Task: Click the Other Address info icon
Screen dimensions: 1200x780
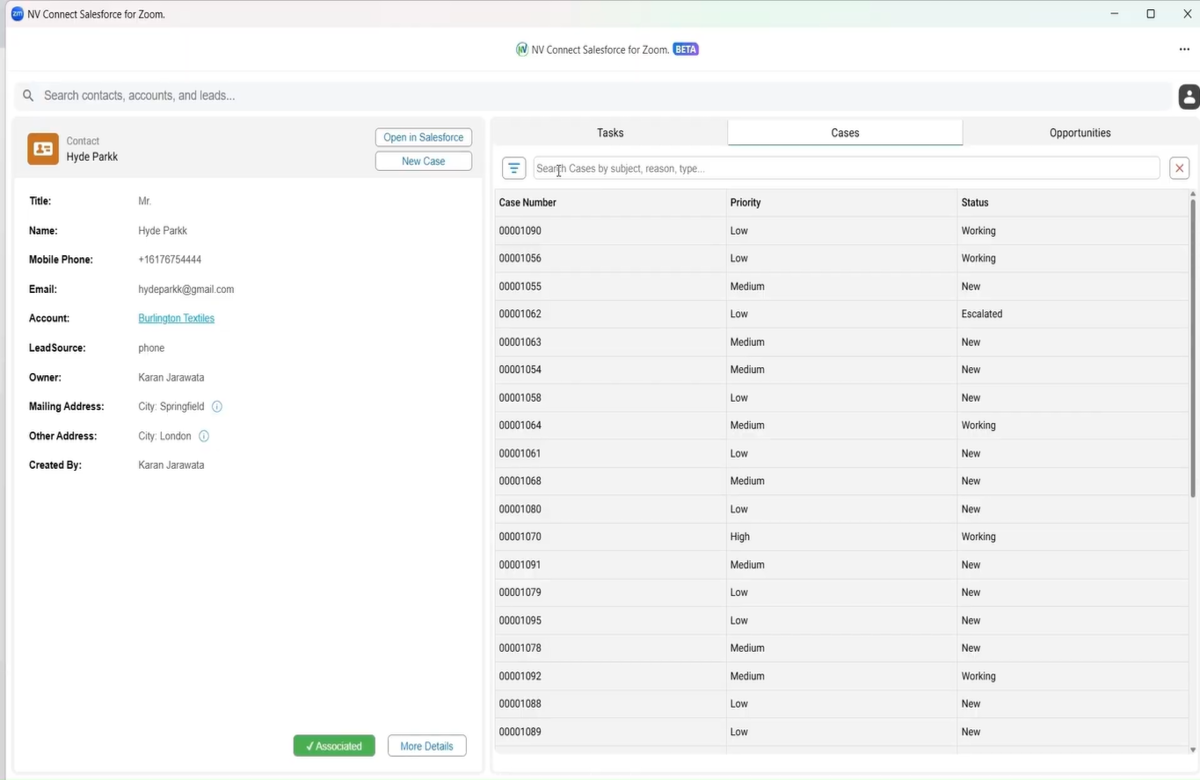Action: pos(204,436)
